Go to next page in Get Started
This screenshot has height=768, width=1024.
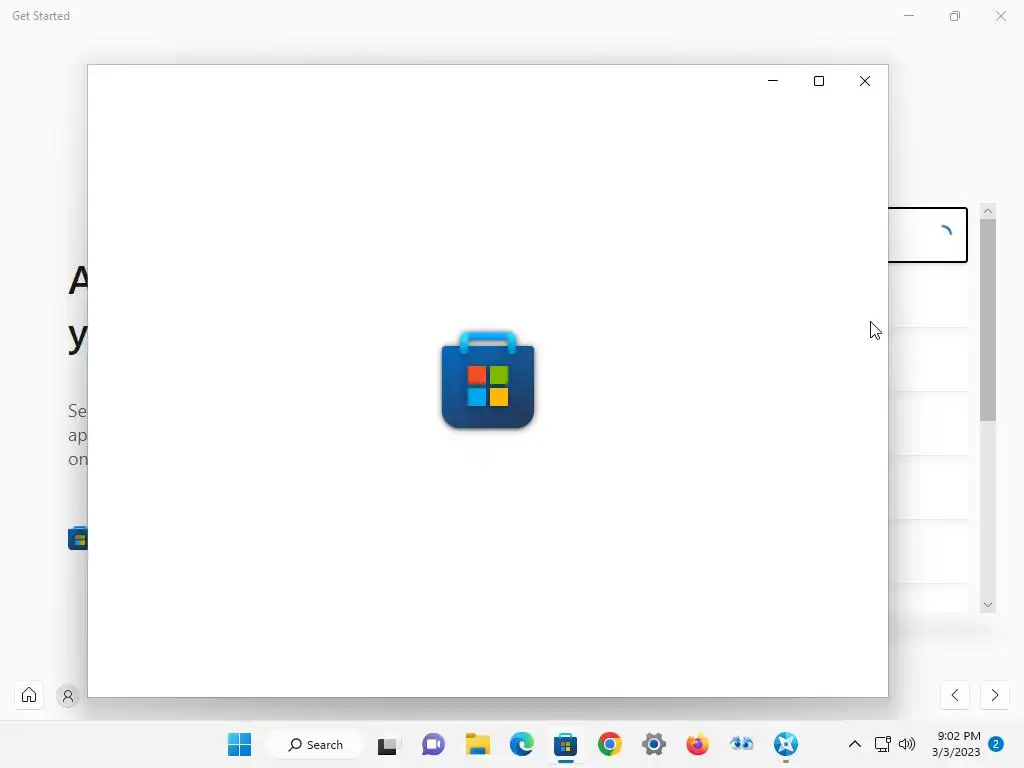point(995,695)
